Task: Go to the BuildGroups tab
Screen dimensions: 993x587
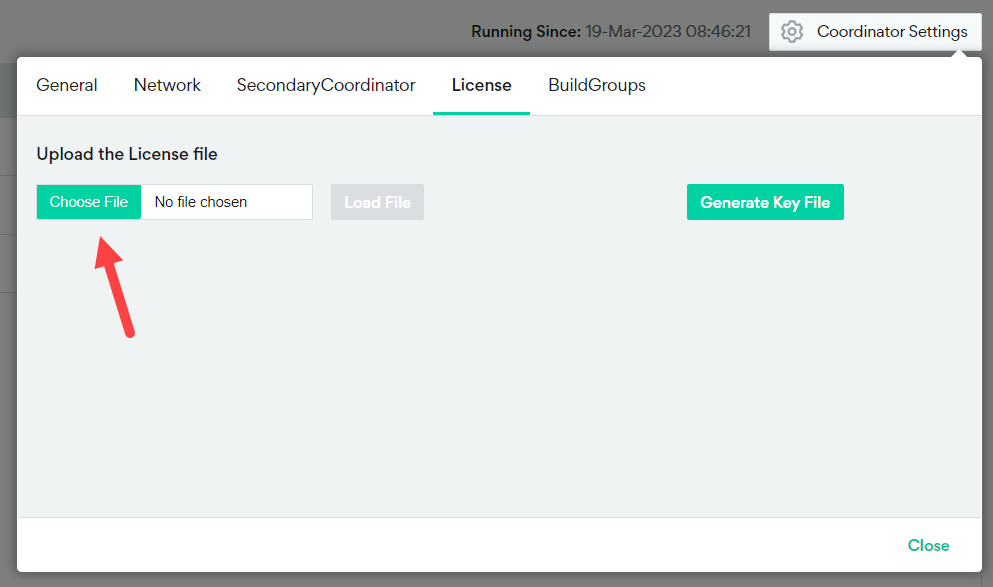Action: tap(597, 86)
